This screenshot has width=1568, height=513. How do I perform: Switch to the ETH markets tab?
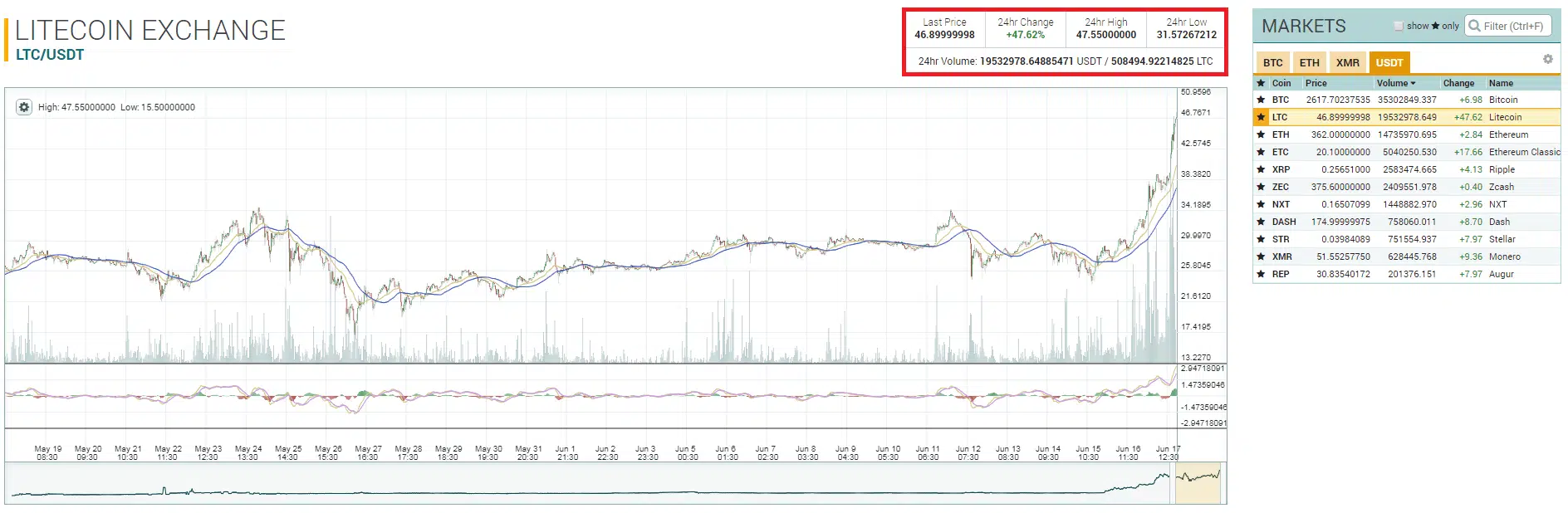[x=1309, y=62]
